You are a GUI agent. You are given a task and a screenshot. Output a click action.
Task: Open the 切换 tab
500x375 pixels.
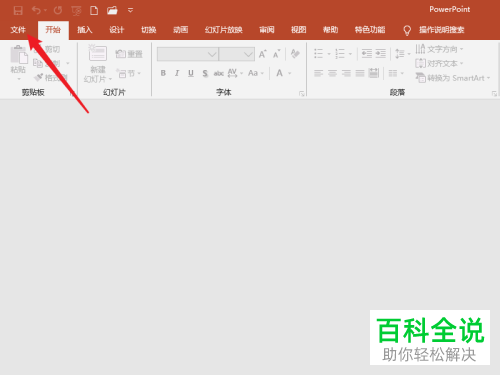pos(149,30)
